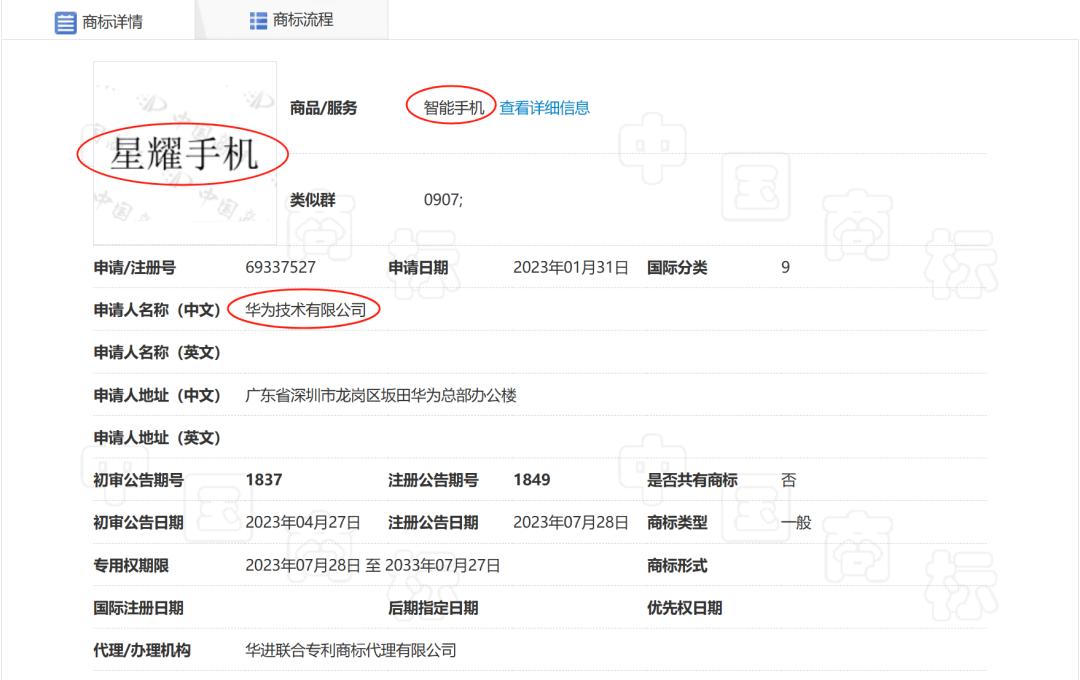
Task: Select international class value 9
Action: [x=785, y=267]
